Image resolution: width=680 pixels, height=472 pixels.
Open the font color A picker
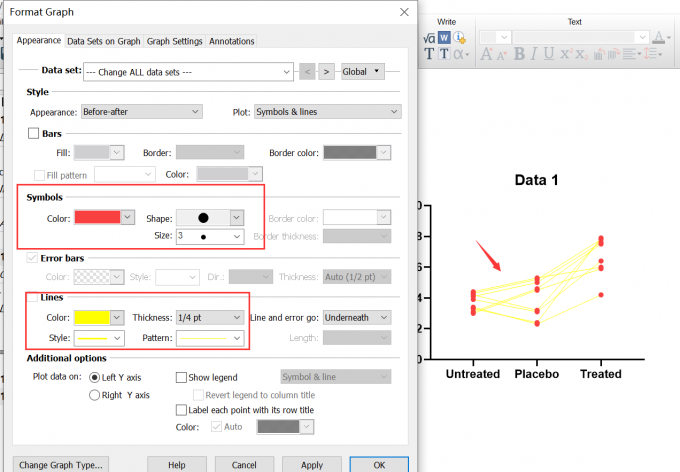[662, 38]
